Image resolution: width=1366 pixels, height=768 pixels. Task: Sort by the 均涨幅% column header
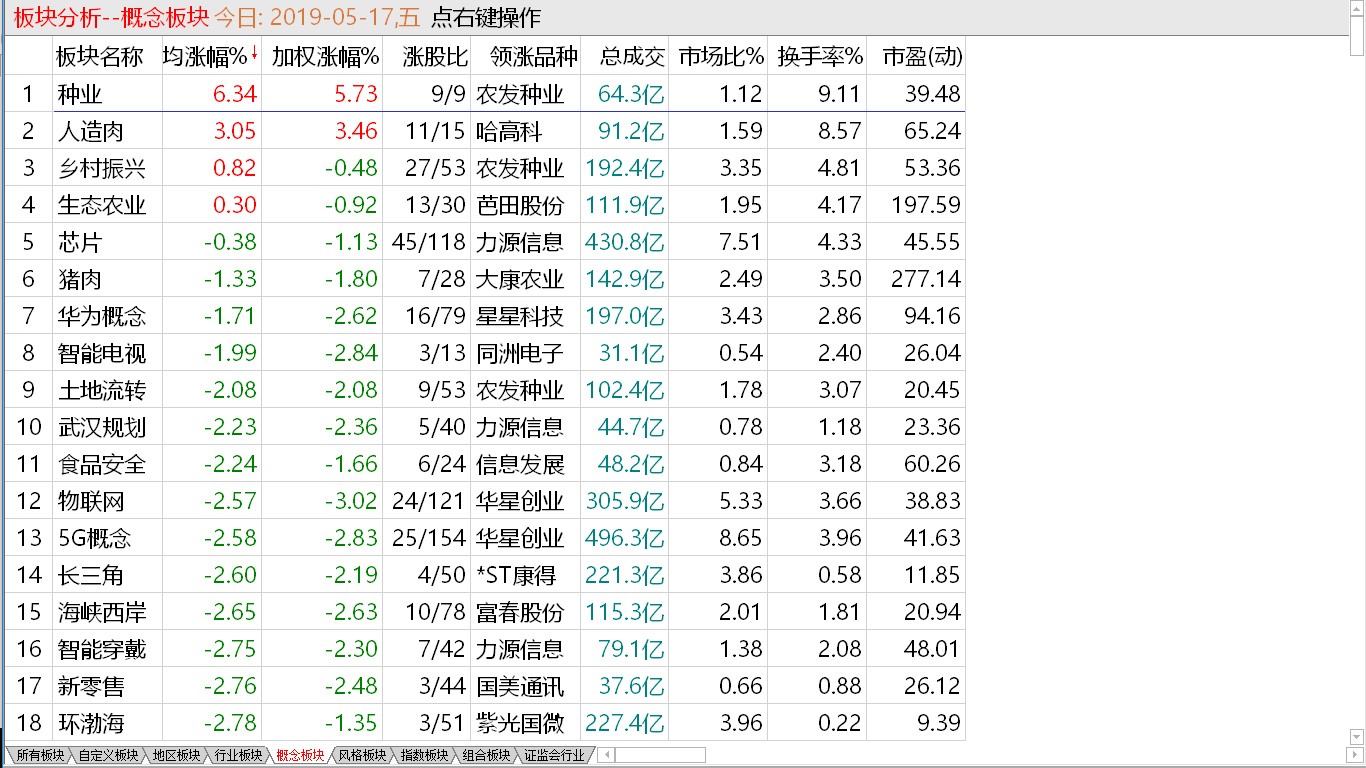click(x=204, y=57)
